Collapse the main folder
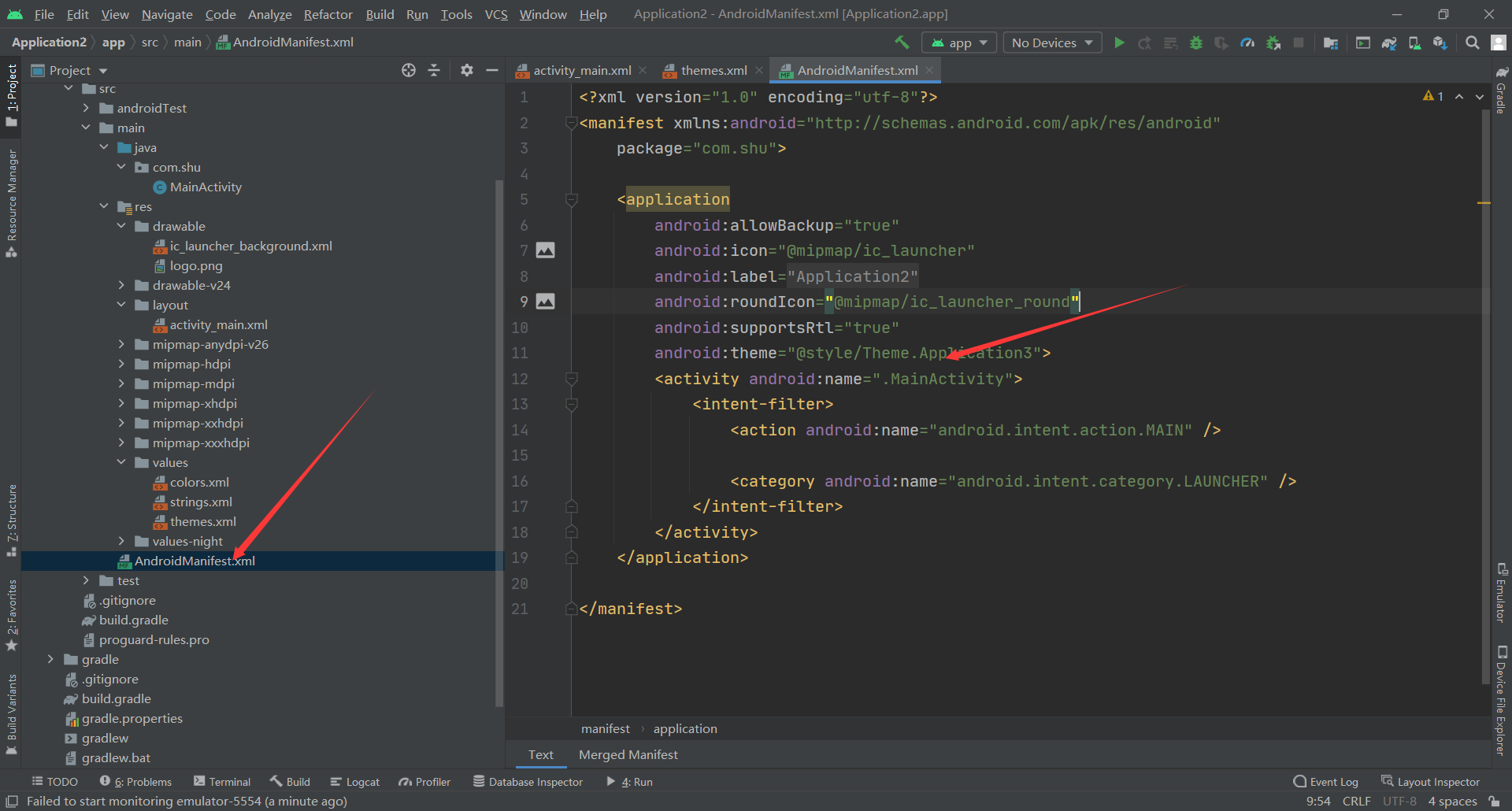 pyautogui.click(x=86, y=128)
